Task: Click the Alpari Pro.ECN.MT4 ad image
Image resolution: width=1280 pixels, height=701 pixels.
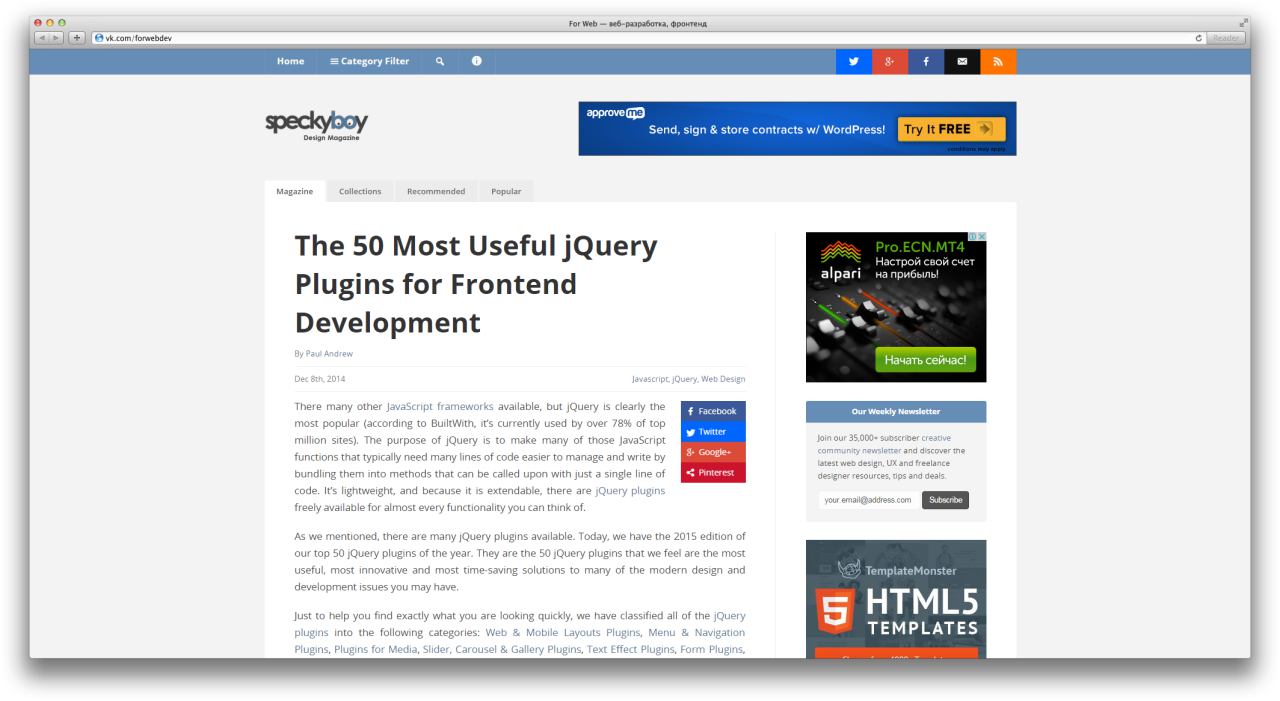Action: [x=896, y=307]
